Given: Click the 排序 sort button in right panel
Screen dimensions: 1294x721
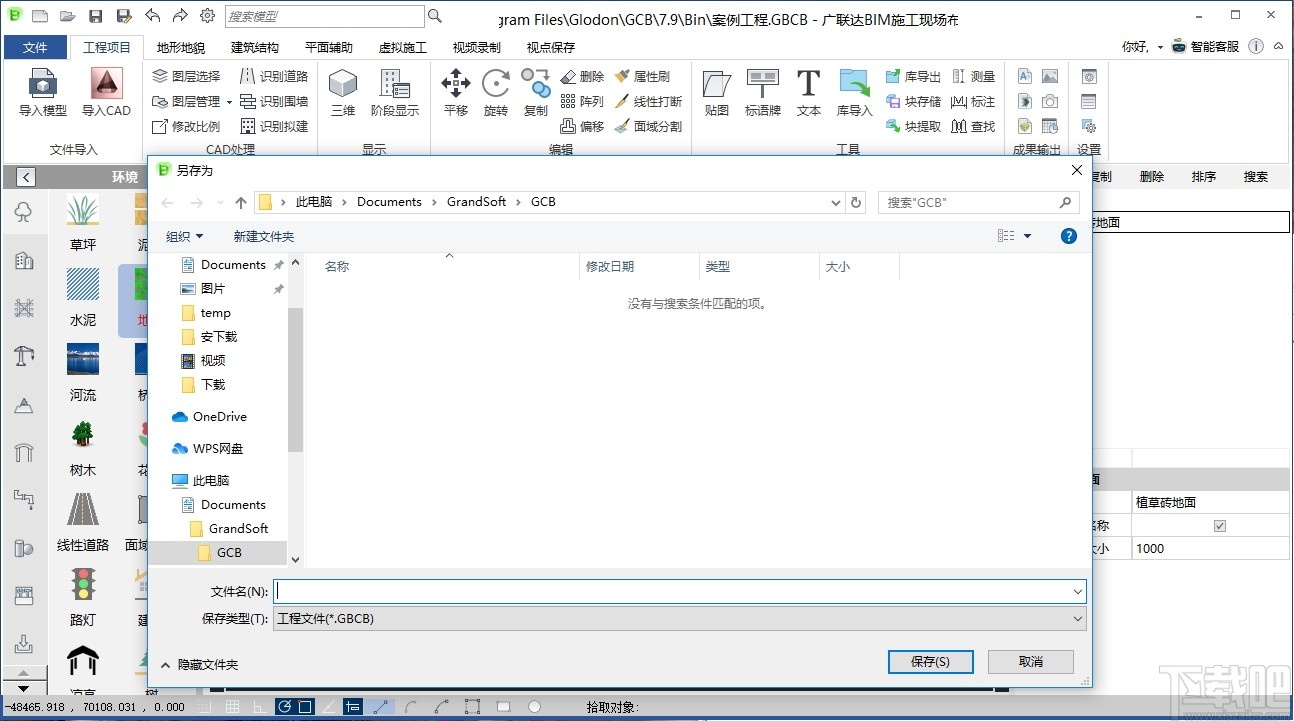Looking at the screenshot, I should 1204,177.
